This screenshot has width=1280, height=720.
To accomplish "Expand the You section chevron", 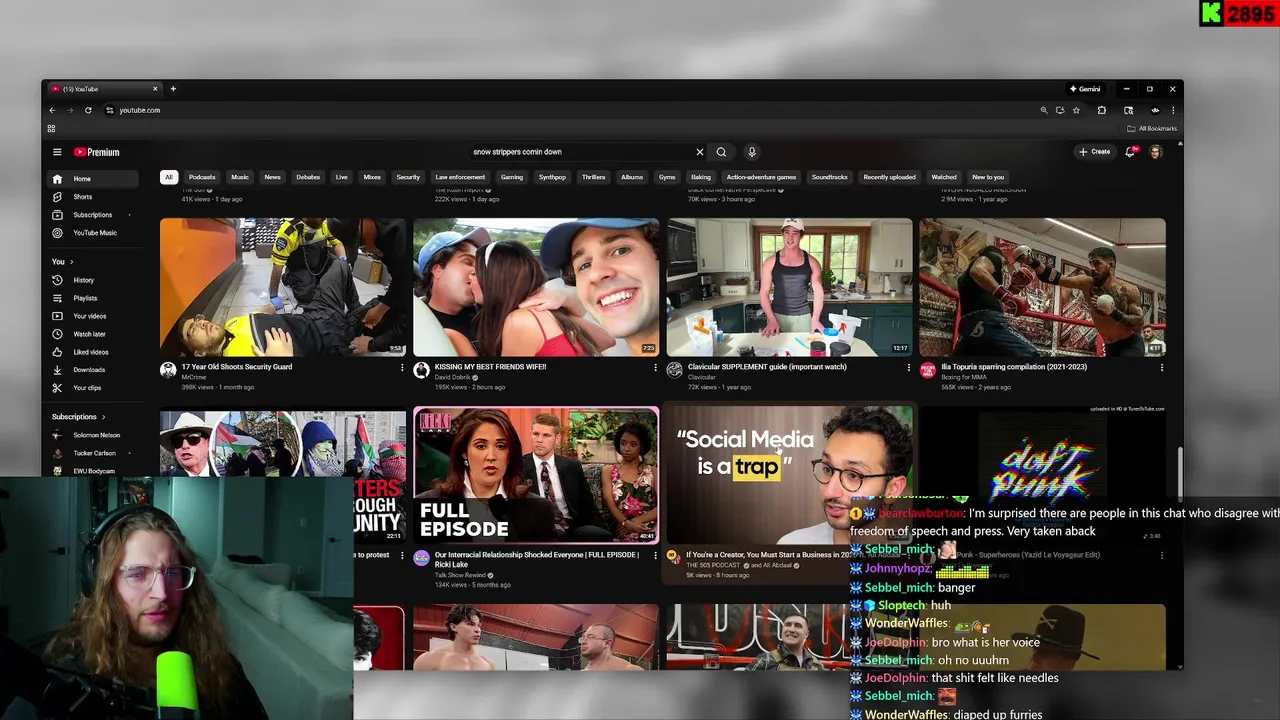I will (71, 262).
